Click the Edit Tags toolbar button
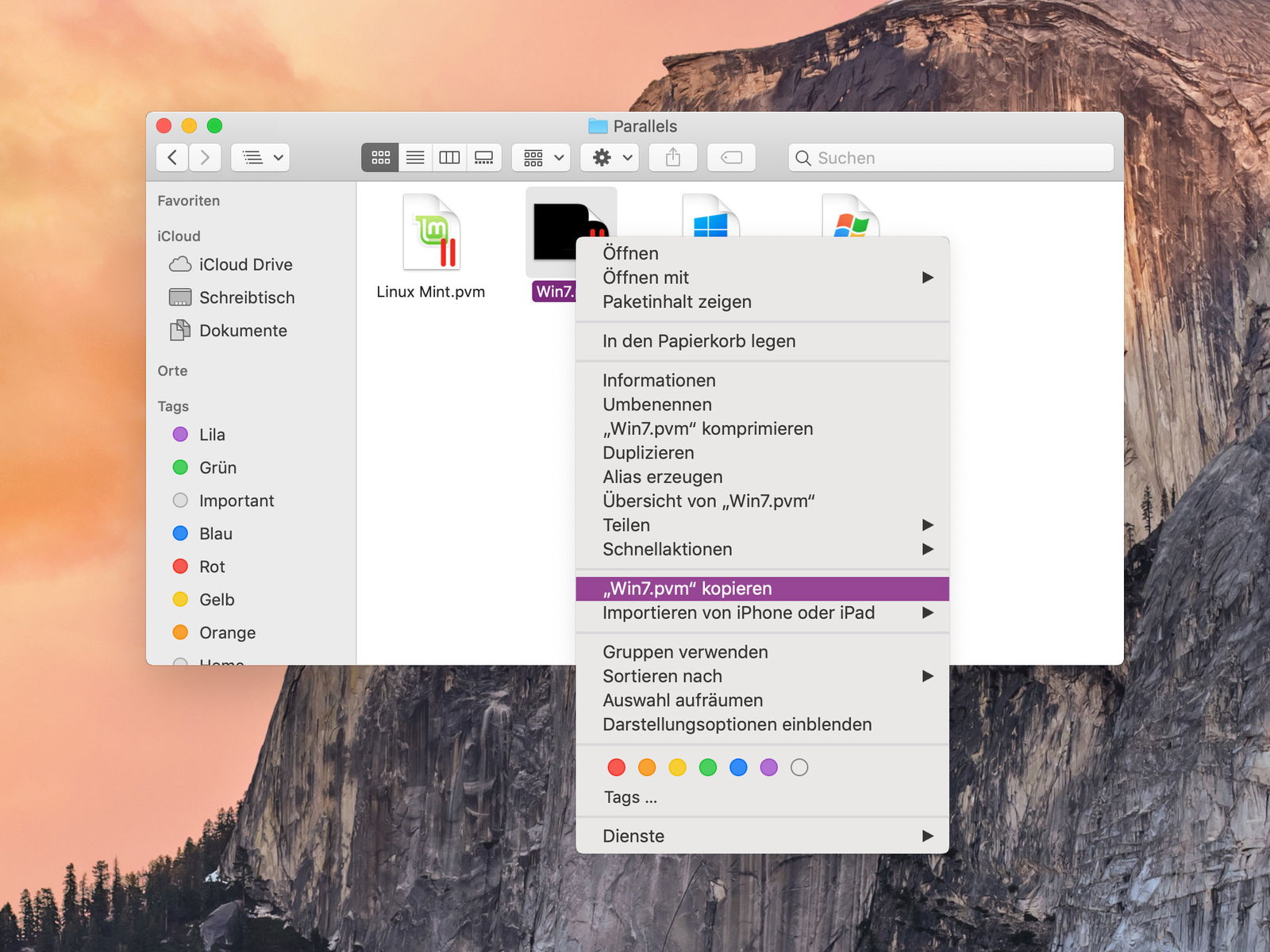The width and height of the screenshot is (1270, 952). pyautogui.click(x=731, y=157)
